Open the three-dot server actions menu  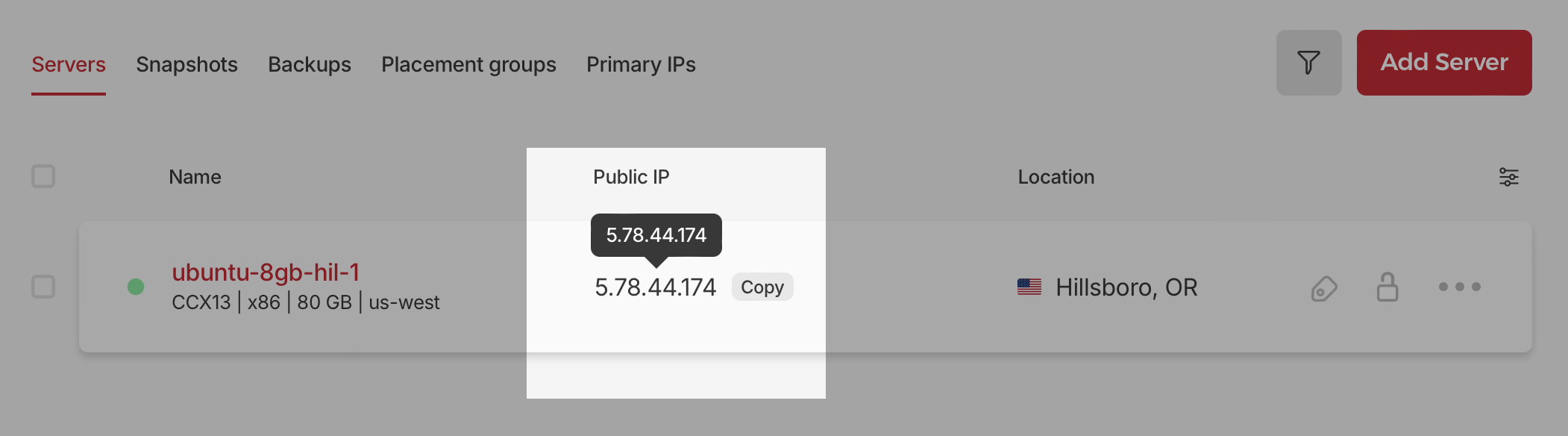(x=1459, y=287)
